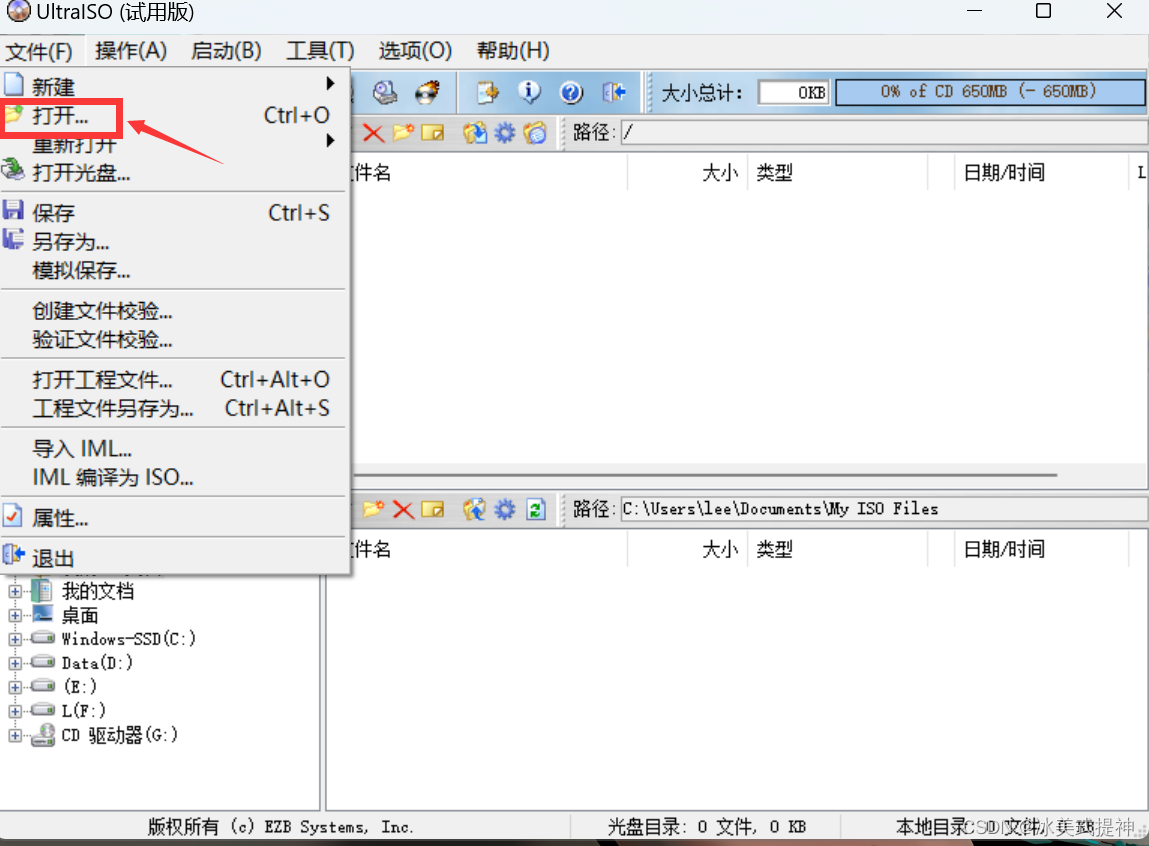
Task: Click the My ISO Files local path field
Action: [884, 509]
